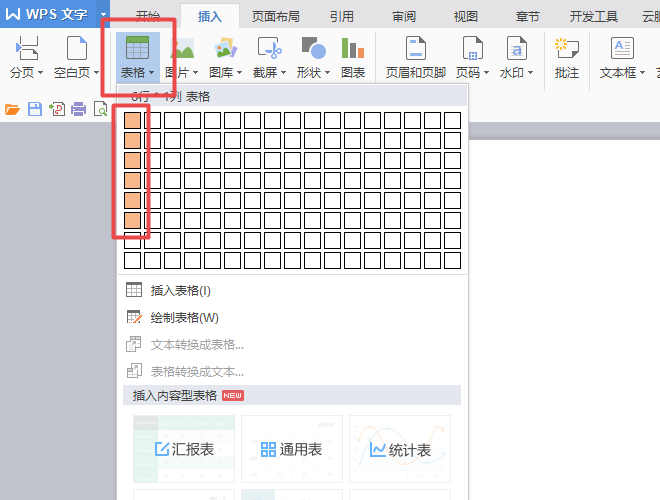Click the print icon in quick toolbar

[78, 109]
